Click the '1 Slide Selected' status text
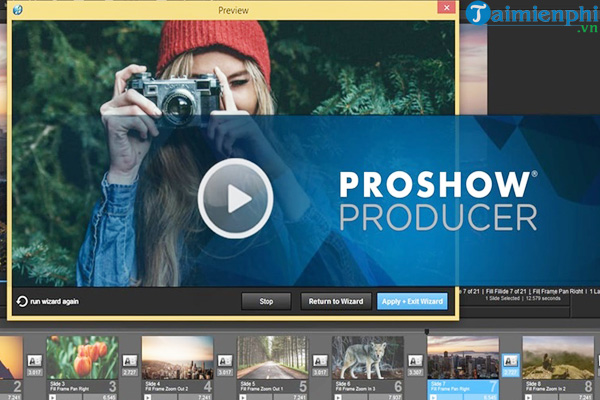Image resolution: width=600 pixels, height=400 pixels. click(x=502, y=298)
